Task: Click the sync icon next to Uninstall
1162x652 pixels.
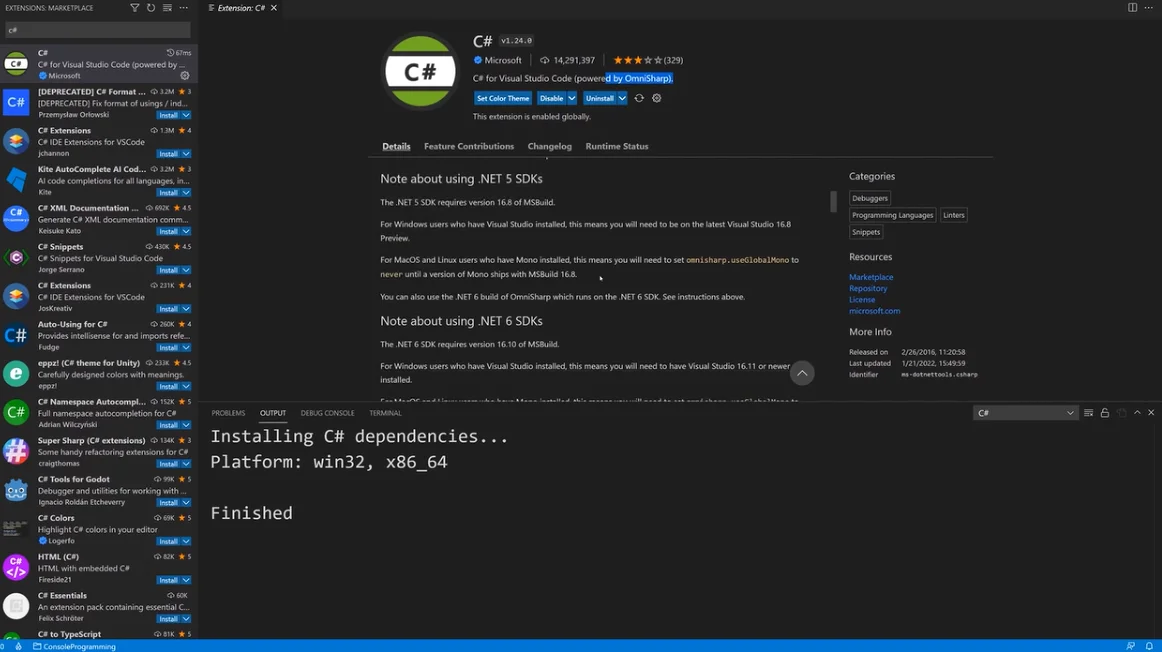Action: point(639,99)
